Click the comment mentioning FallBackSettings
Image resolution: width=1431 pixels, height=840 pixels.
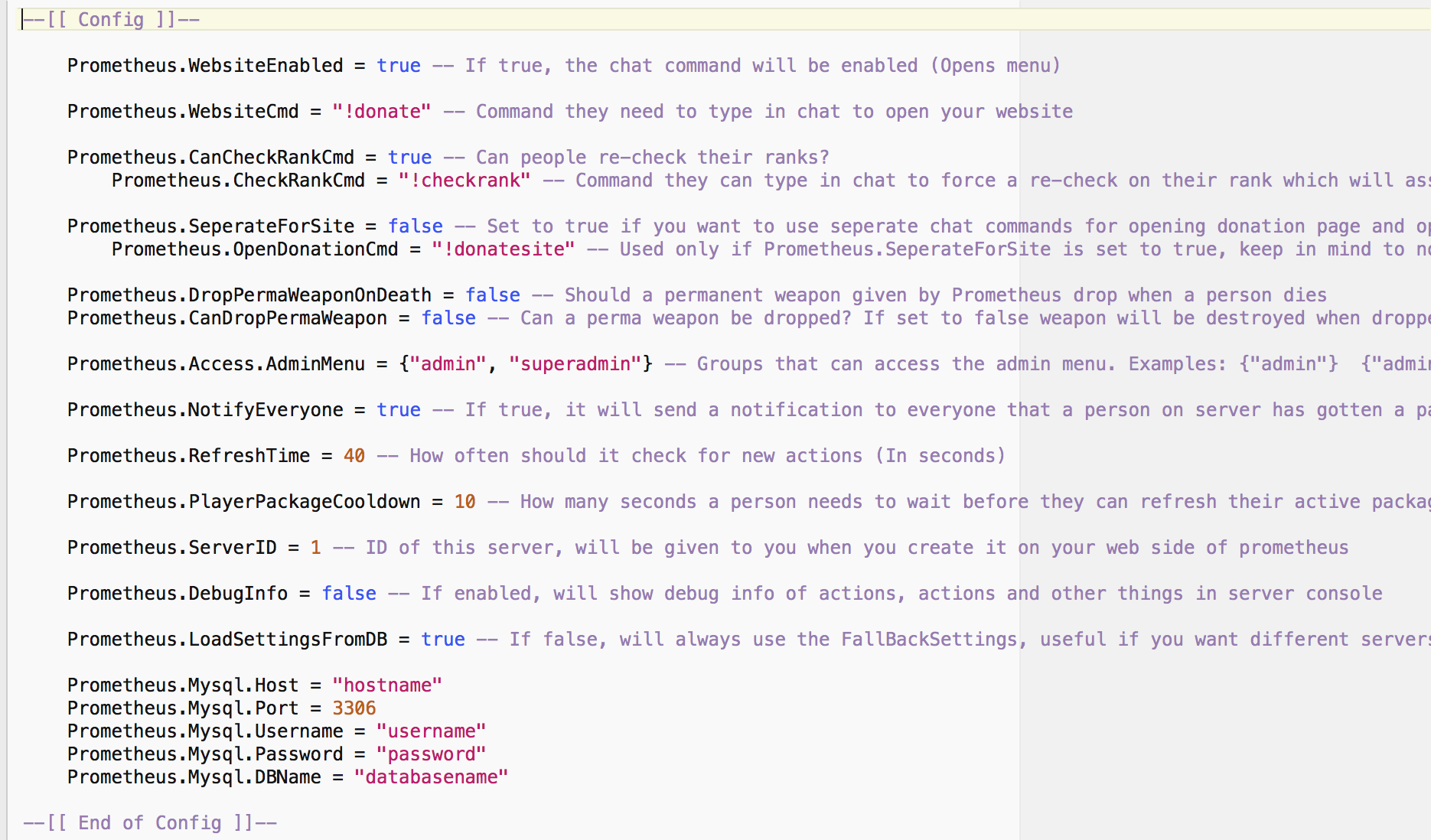coord(953,640)
